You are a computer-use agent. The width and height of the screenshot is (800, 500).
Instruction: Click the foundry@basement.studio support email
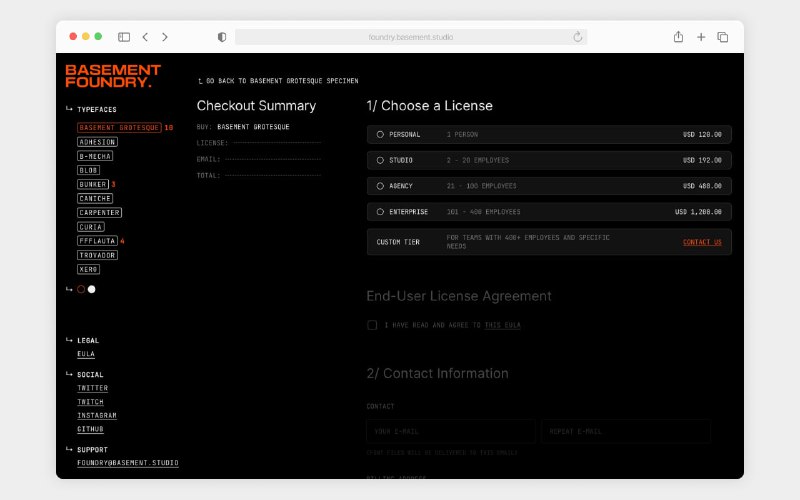pyautogui.click(x=128, y=463)
